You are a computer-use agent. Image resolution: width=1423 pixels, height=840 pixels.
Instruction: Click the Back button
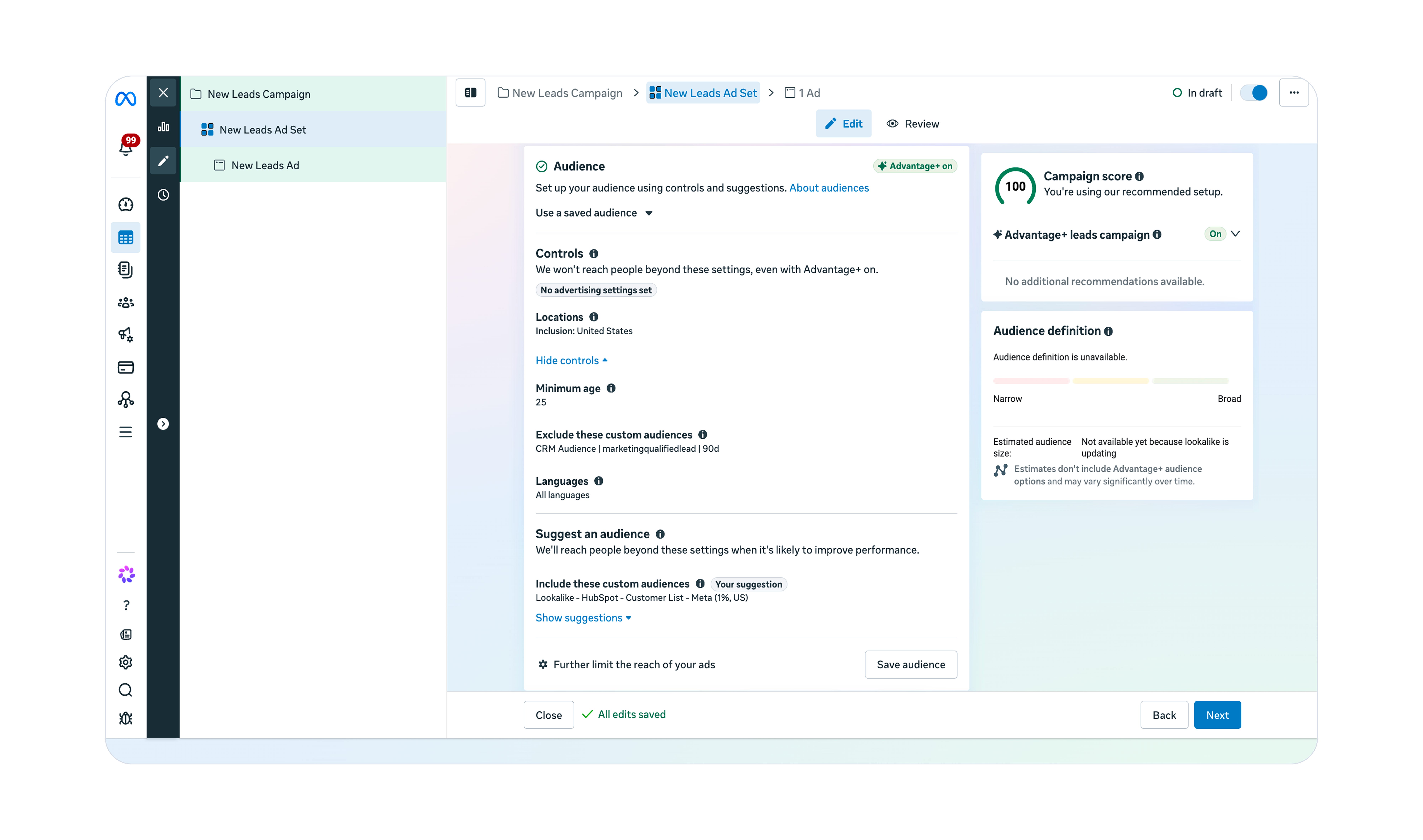tap(1164, 715)
